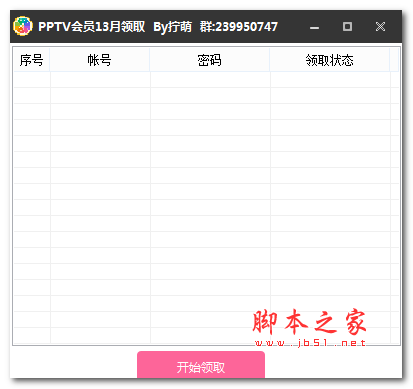The image size is (413, 389).
Task: Sort by the 帐号 column header
Action: (100, 60)
